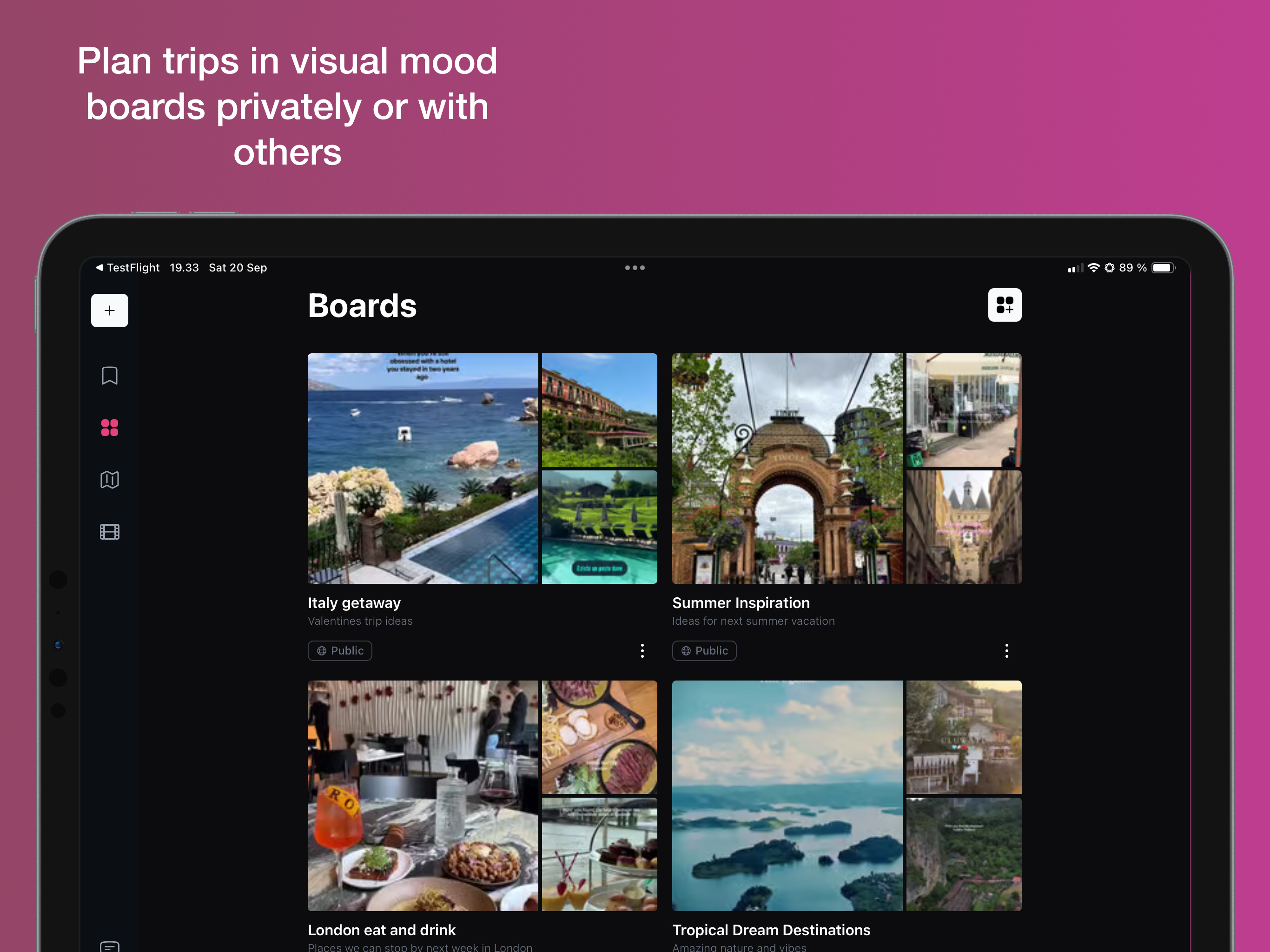Screen dimensions: 1270x952
Task: Toggle Public badge on Summer Inspiration board
Action: click(x=704, y=651)
